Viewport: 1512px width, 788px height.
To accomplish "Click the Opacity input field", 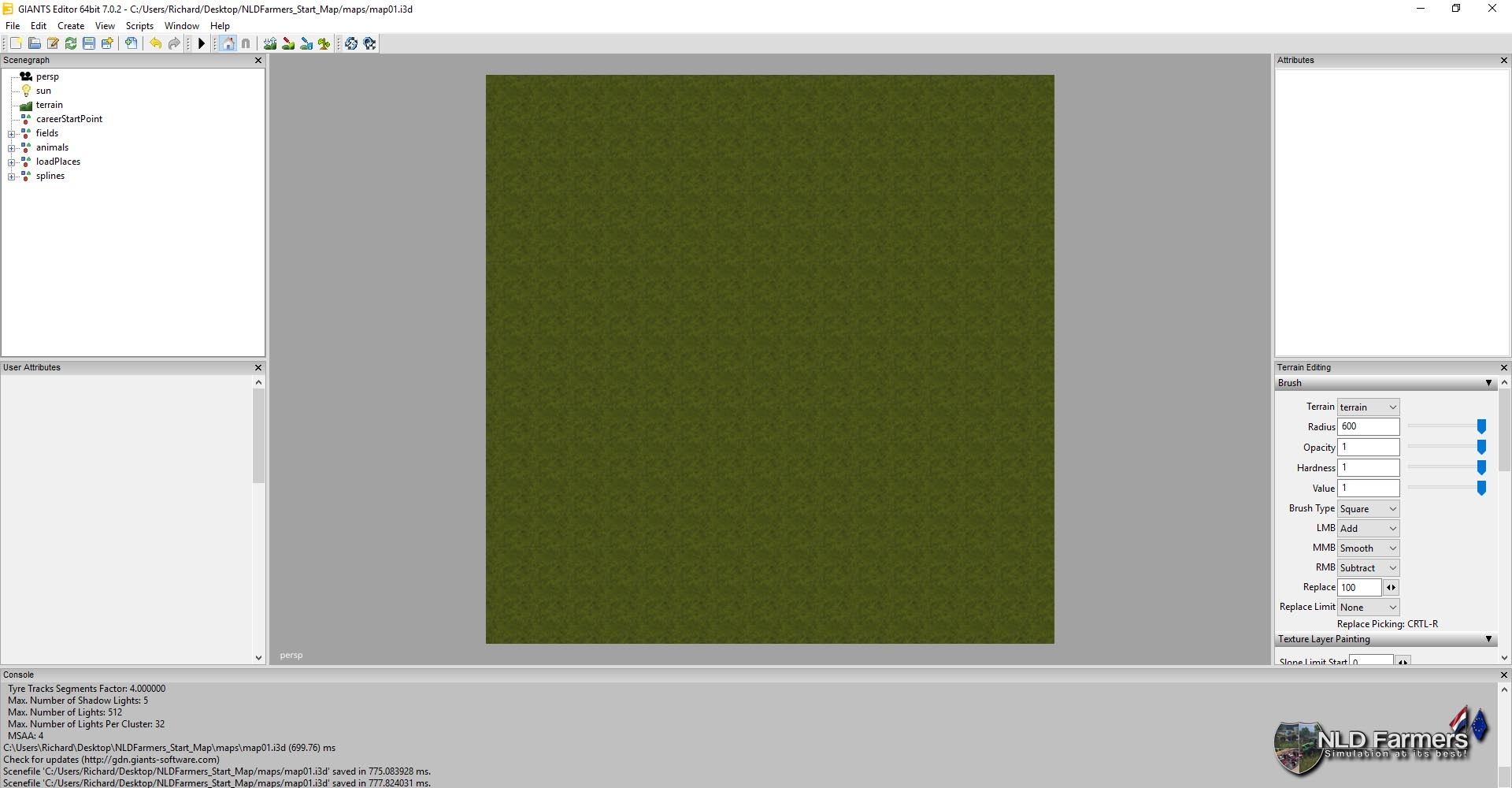I will (x=1368, y=448).
